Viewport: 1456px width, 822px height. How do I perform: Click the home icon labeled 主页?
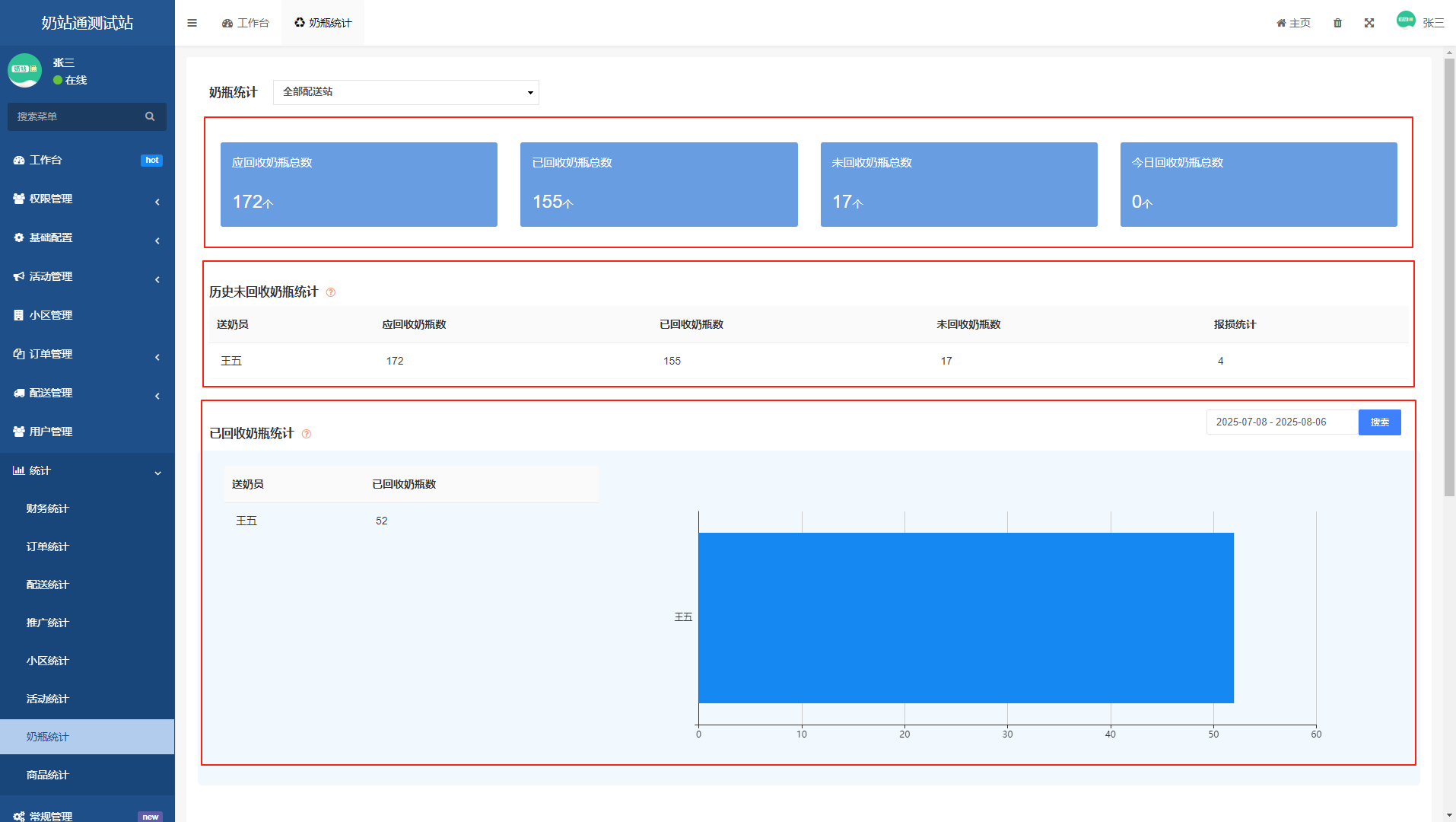[x=1293, y=23]
